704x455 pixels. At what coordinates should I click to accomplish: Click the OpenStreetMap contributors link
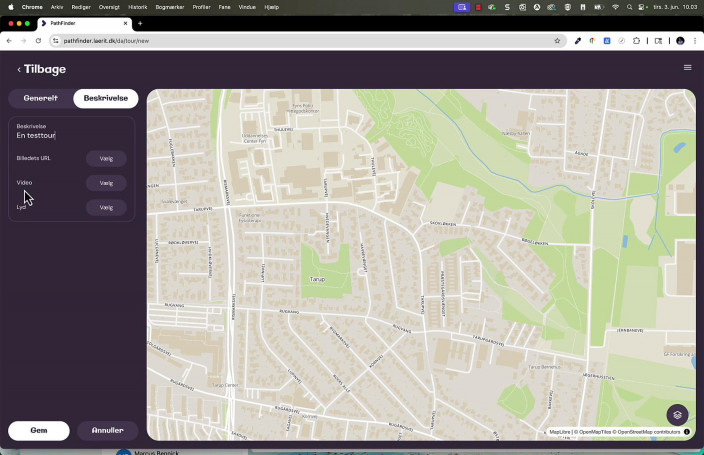click(648, 432)
